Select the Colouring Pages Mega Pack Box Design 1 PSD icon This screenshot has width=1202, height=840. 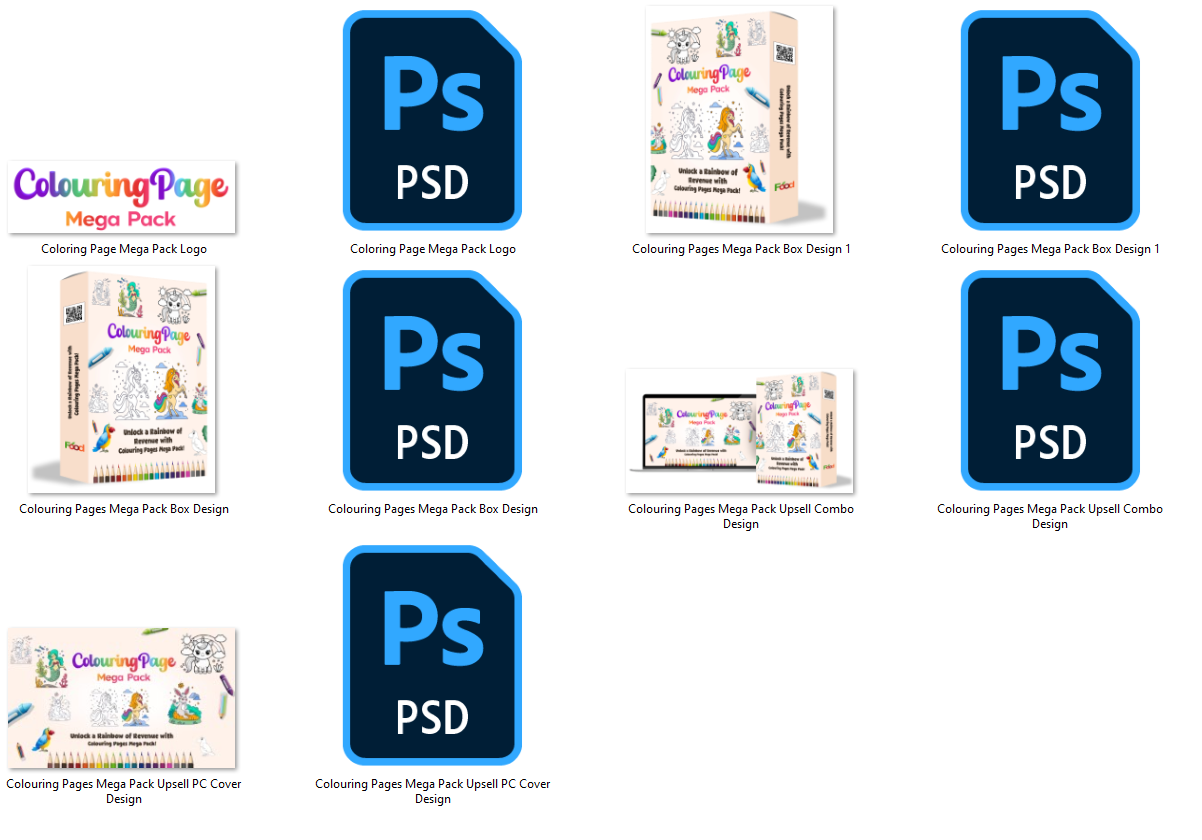click(1050, 120)
